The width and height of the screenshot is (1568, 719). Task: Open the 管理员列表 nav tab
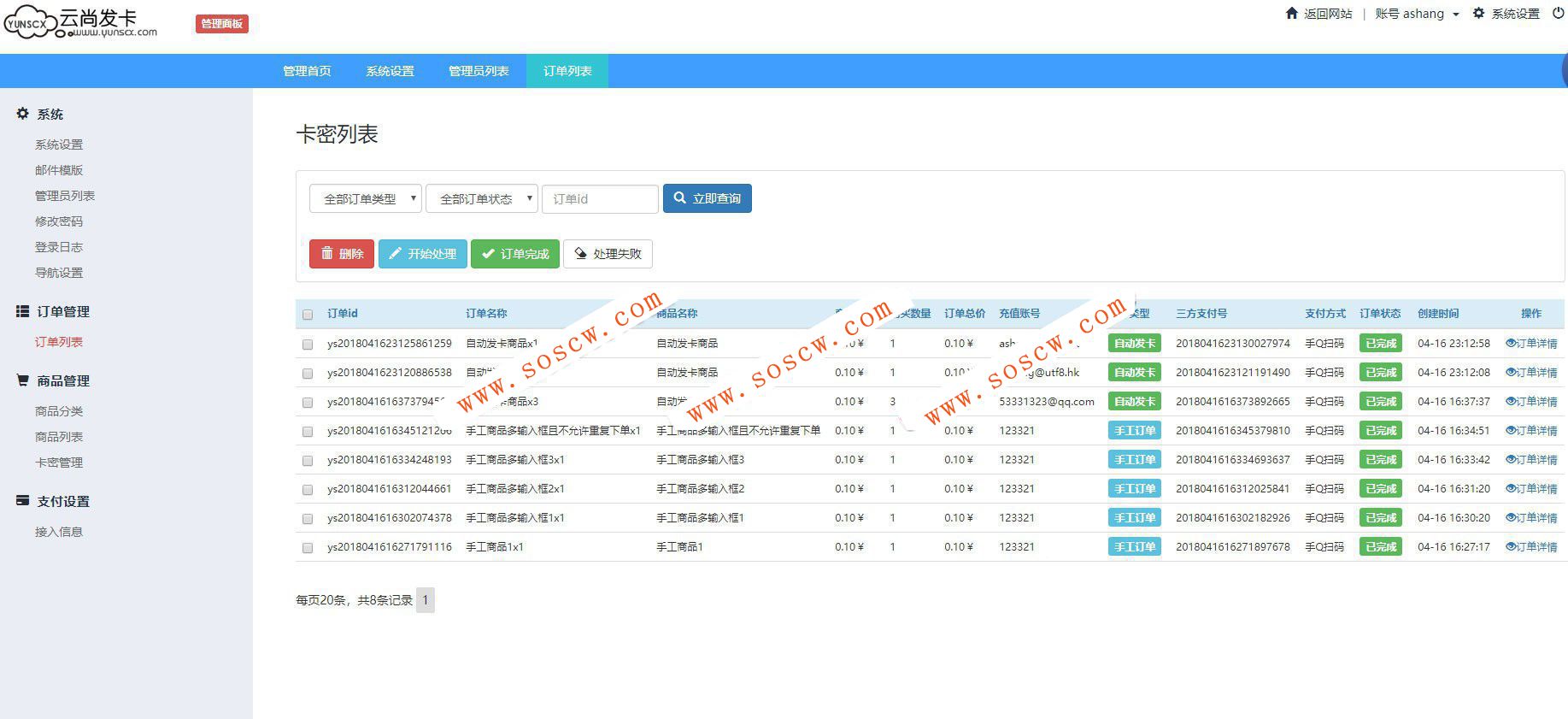point(479,71)
